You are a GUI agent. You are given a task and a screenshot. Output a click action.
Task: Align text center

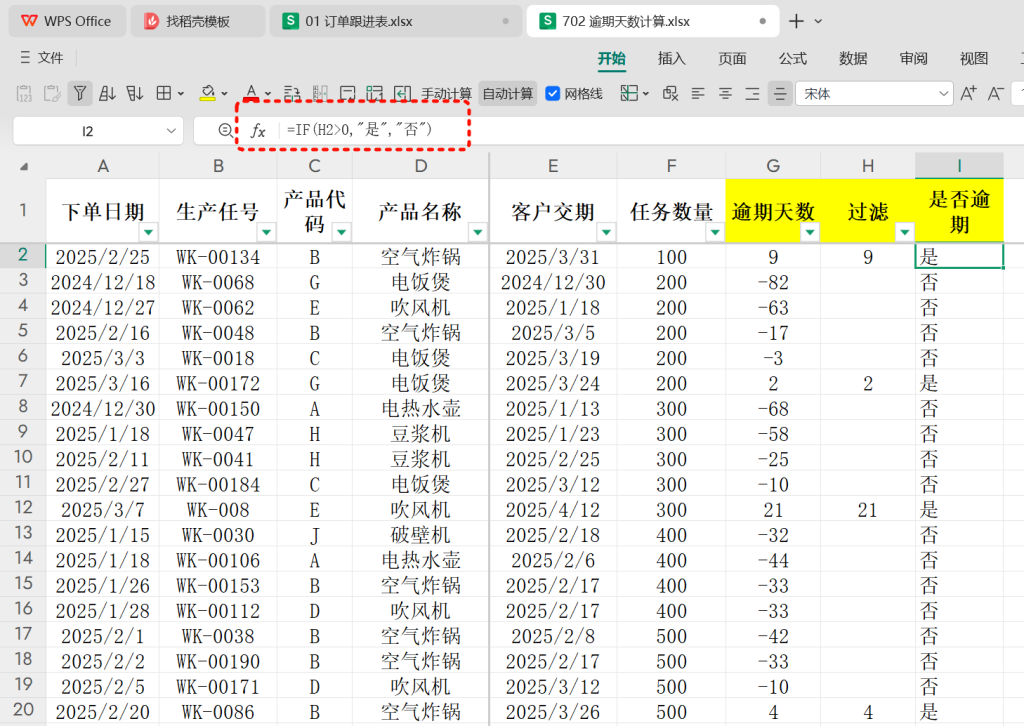click(726, 94)
